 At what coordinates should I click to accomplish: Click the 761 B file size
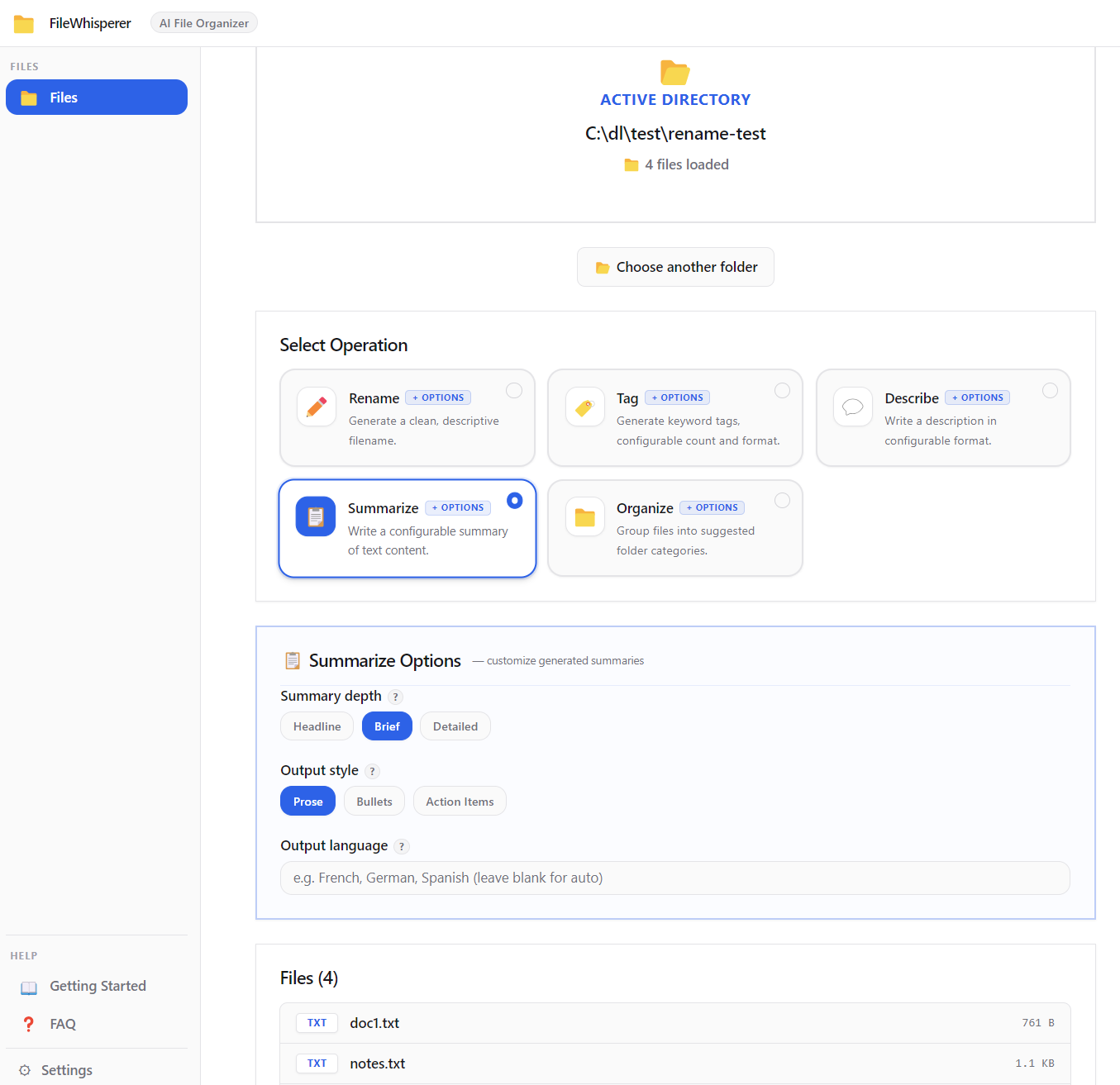pyautogui.click(x=1038, y=1023)
